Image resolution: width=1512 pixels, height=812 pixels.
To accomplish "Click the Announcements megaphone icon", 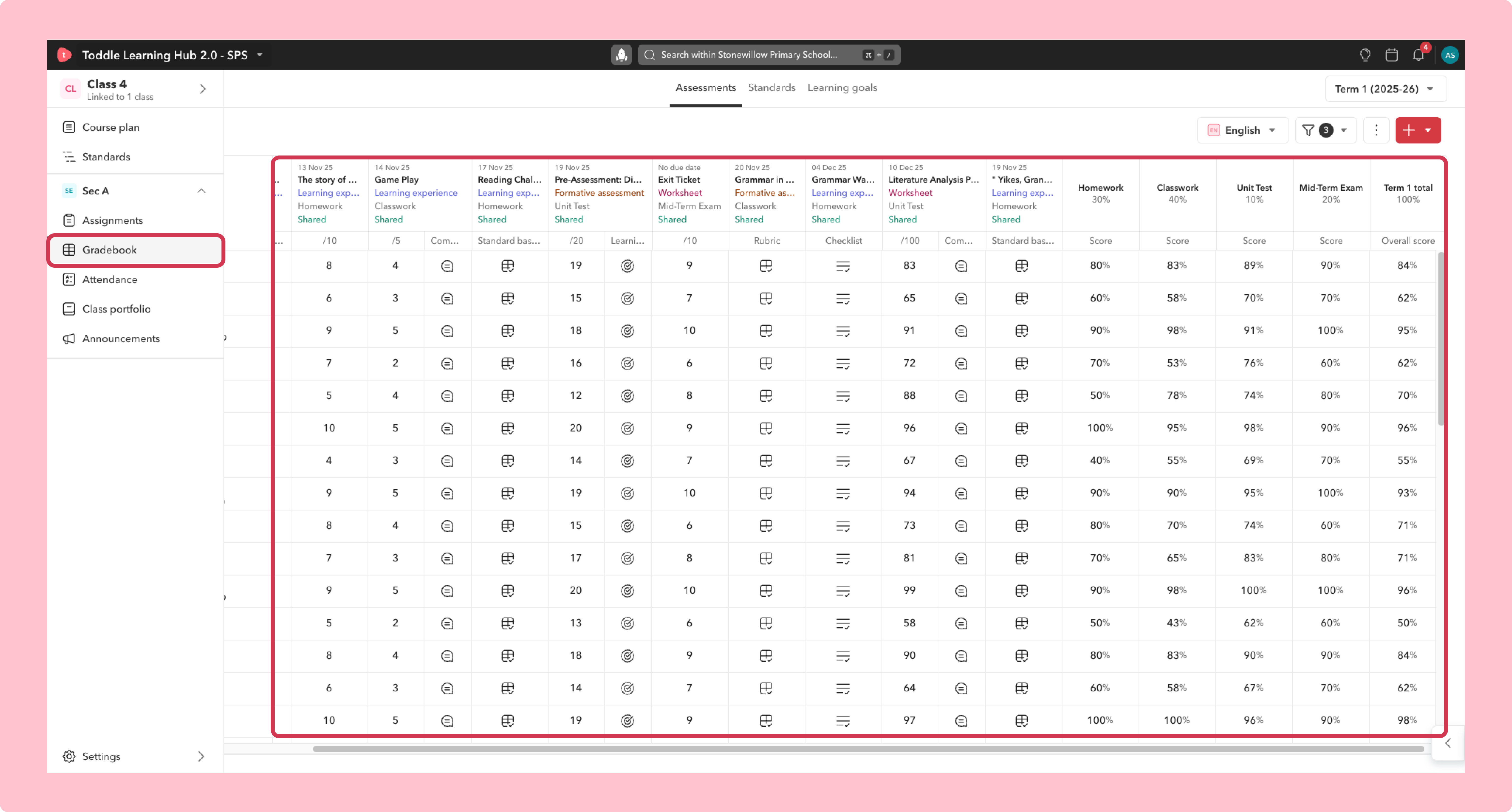I will [69, 339].
